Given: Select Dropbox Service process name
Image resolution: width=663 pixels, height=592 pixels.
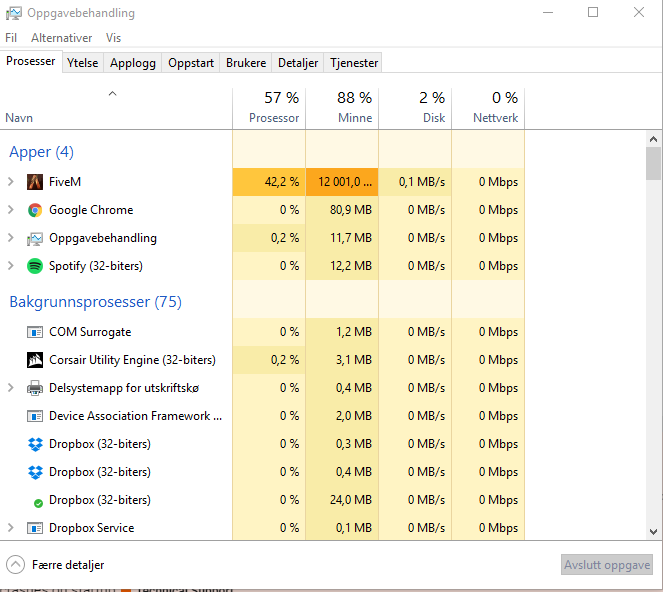Looking at the screenshot, I should pyautogui.click(x=91, y=528).
